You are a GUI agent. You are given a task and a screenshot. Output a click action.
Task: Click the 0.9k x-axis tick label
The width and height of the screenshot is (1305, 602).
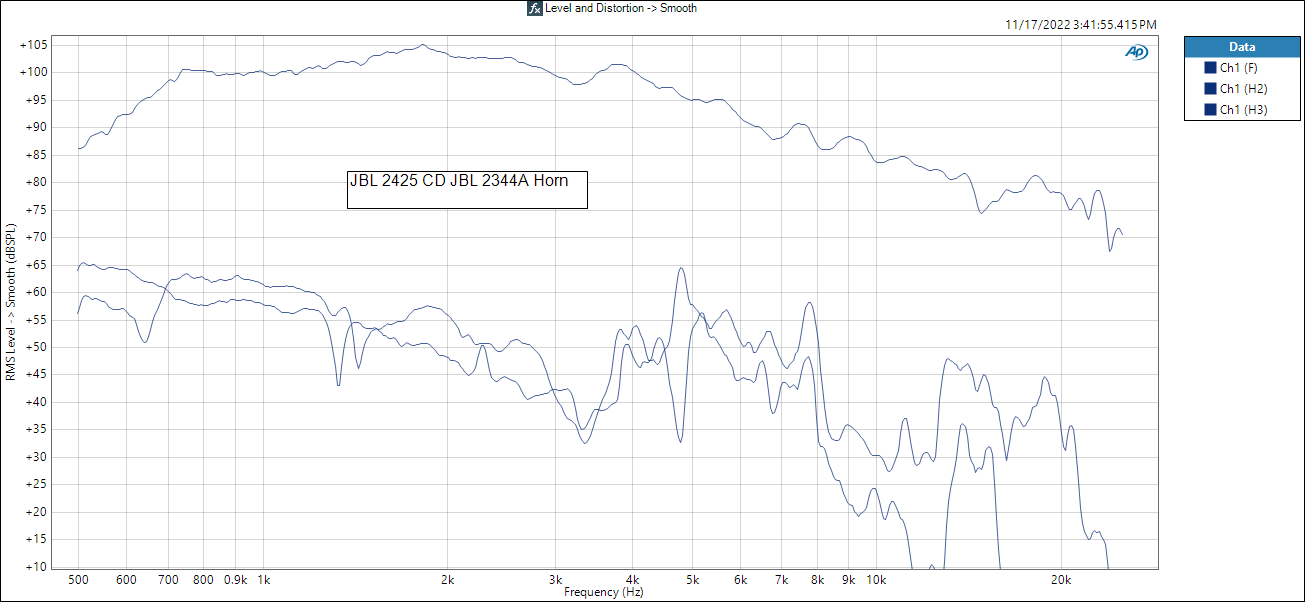point(236,580)
